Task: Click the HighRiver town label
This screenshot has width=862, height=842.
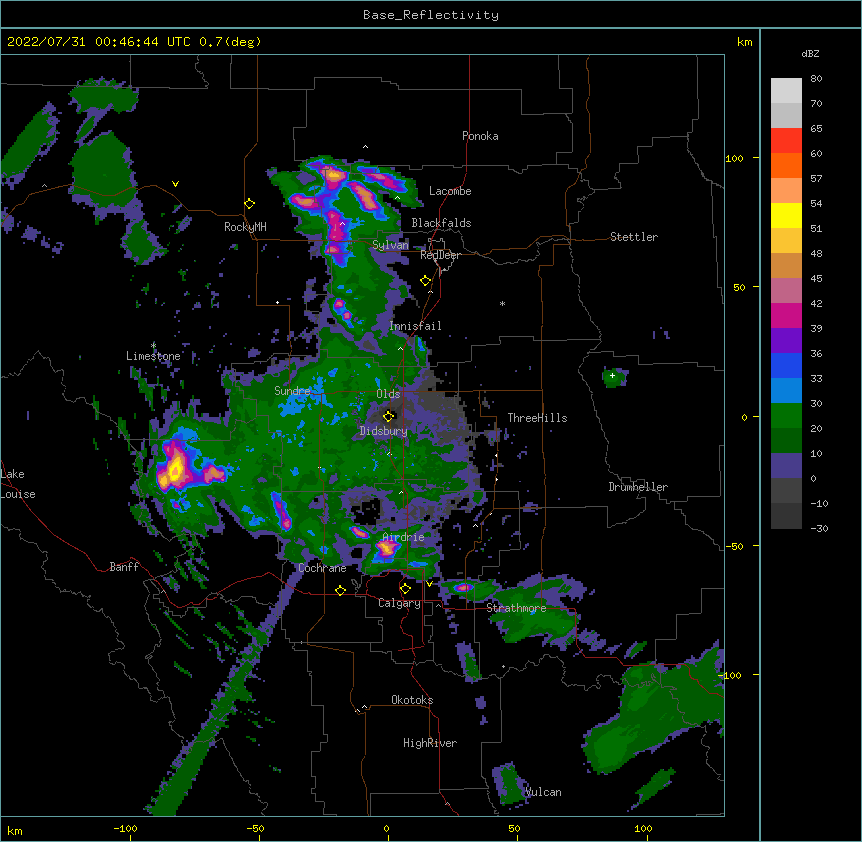Action: pyautogui.click(x=430, y=743)
